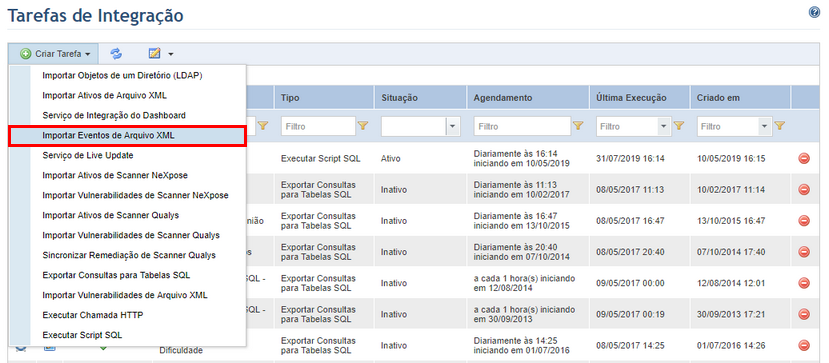Focus the Agendamento filter text field
Viewport: 829px width, 363px height.
[x=522, y=127]
